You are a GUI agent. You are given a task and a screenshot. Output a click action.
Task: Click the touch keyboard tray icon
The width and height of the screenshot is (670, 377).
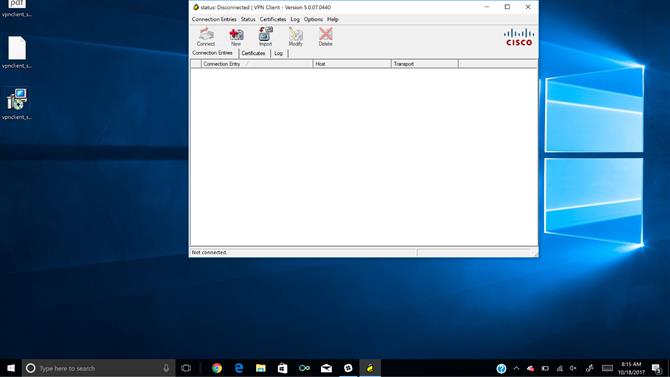(607, 368)
